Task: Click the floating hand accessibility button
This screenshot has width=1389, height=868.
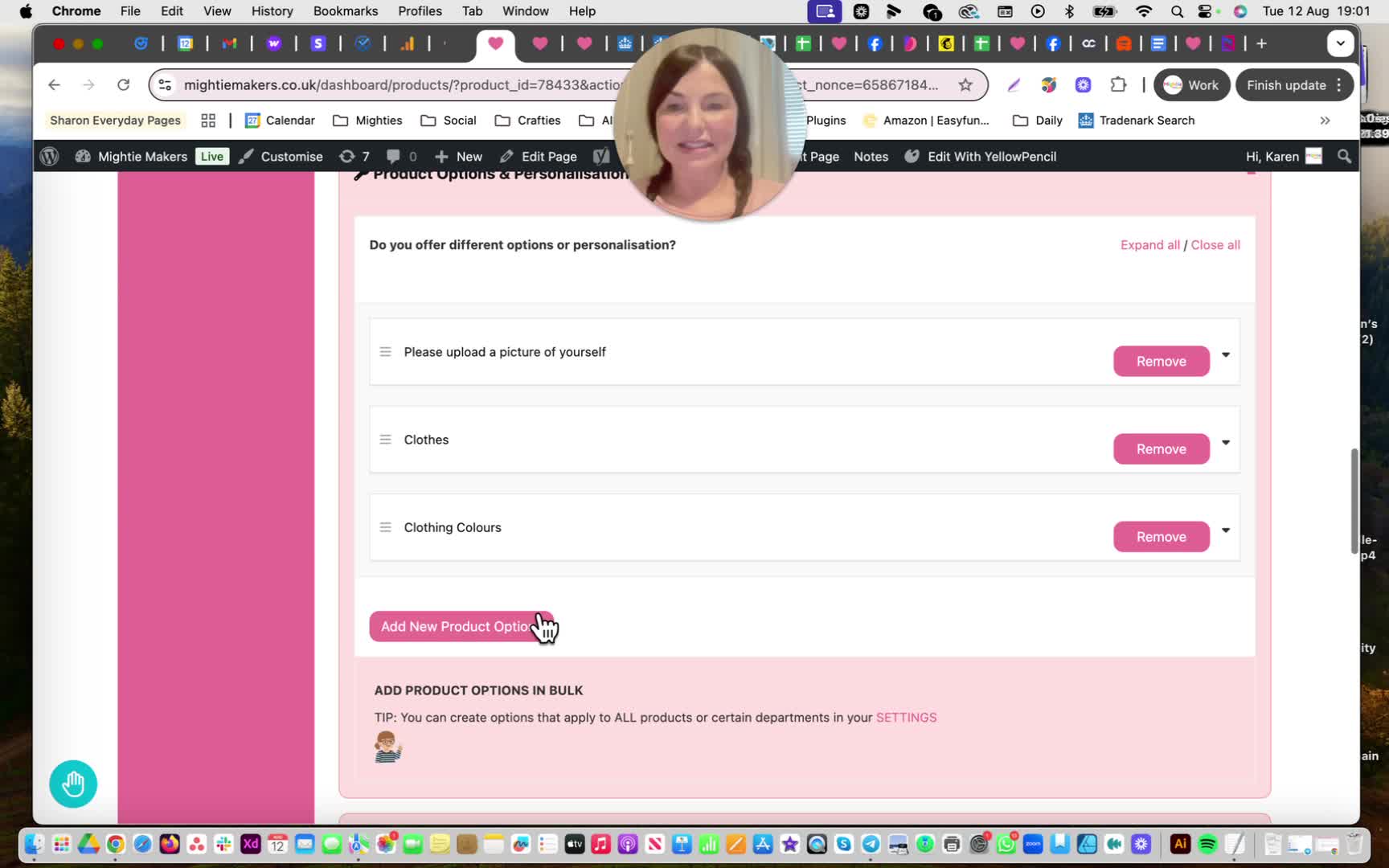Action: click(x=73, y=784)
